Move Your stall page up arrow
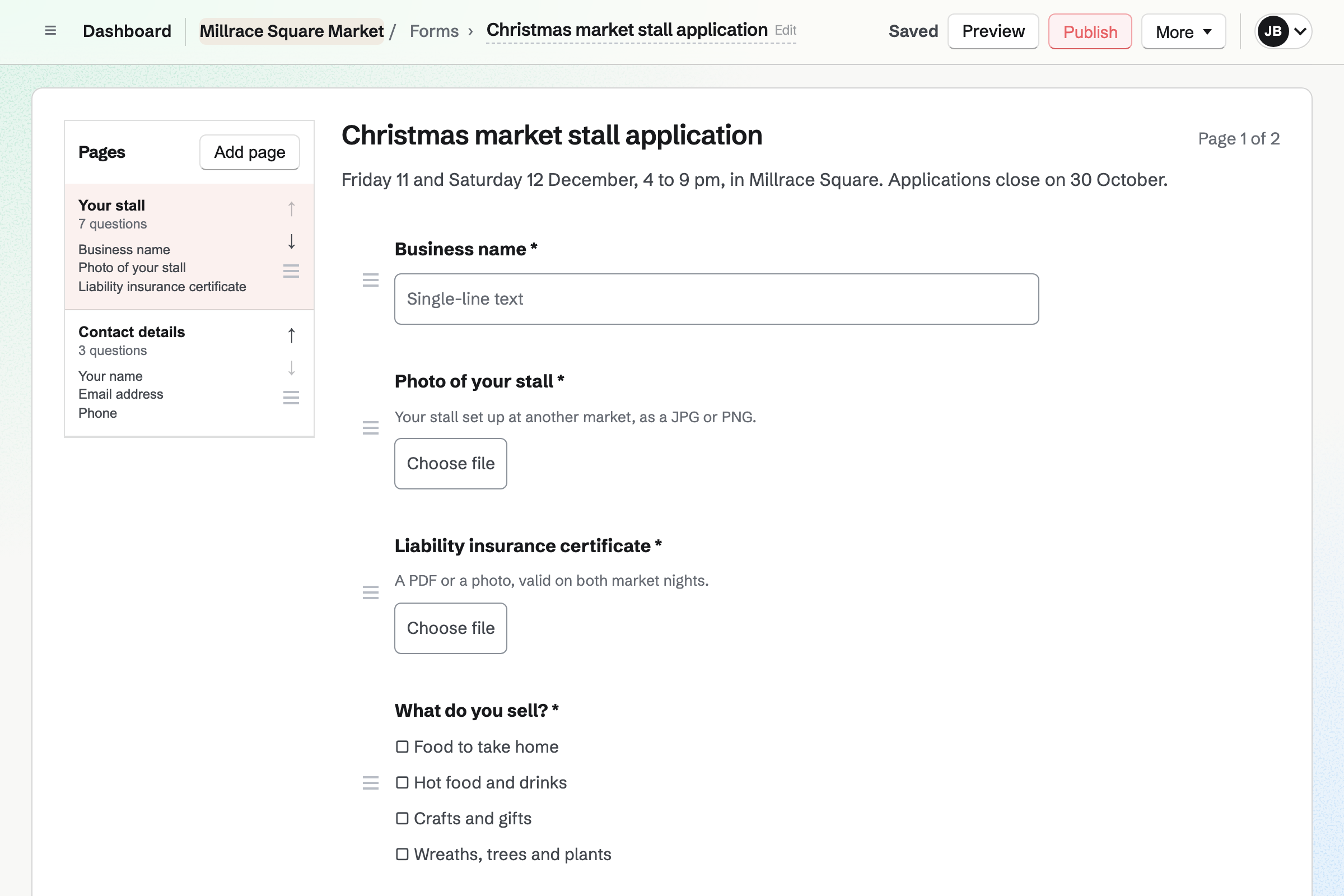 [291, 209]
